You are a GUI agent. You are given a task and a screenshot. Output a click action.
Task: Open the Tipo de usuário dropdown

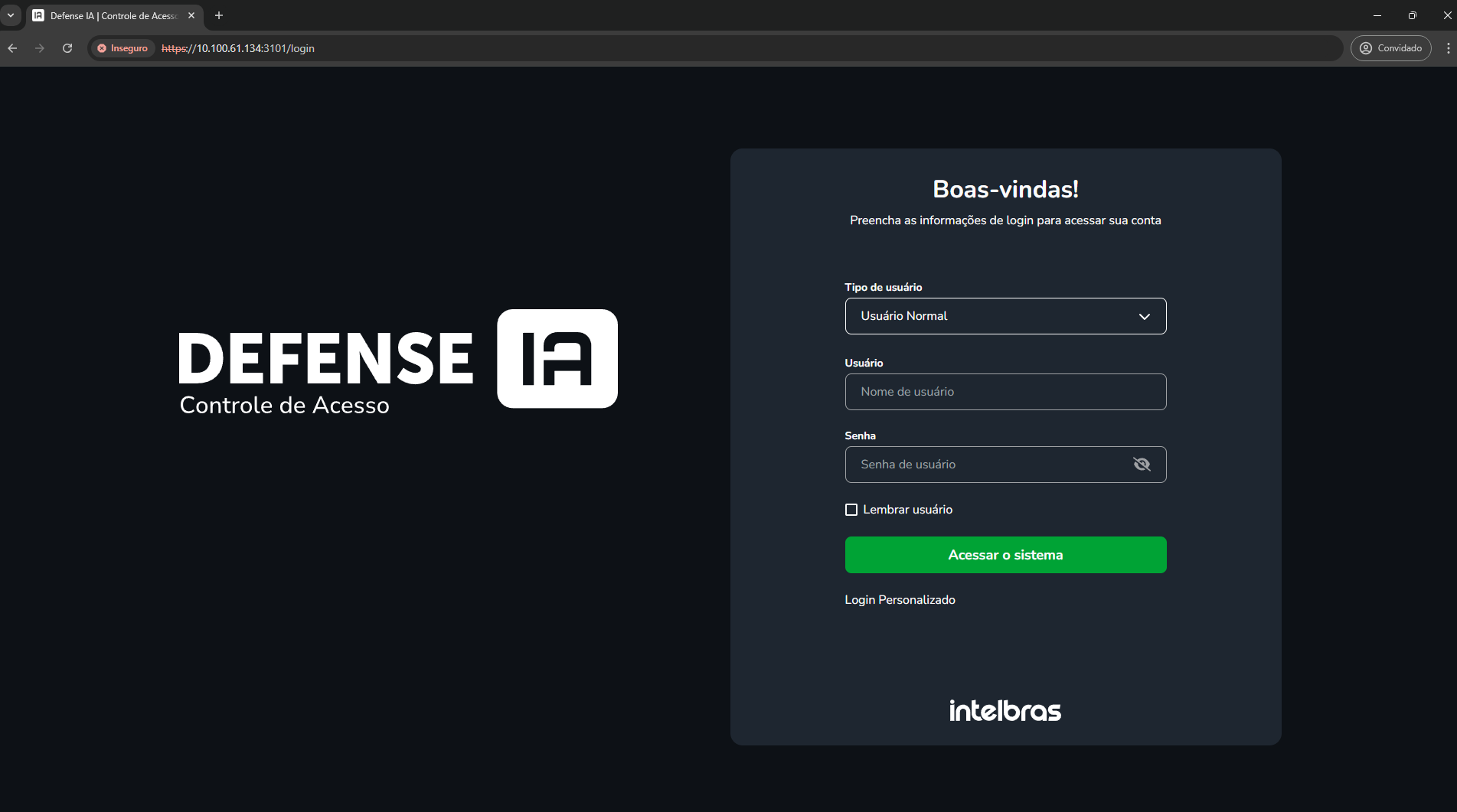[1005, 316]
